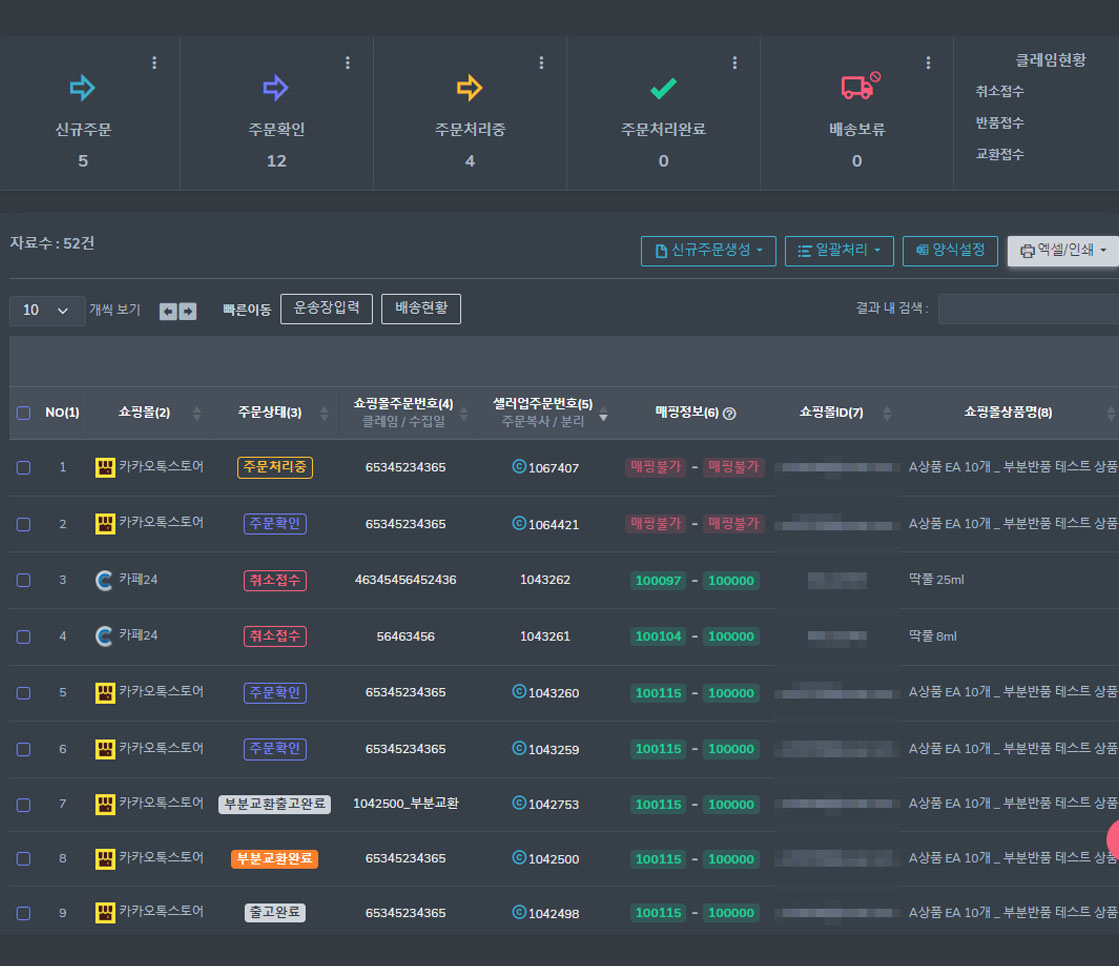Click the copy icon beside order 1067407

tap(519, 467)
